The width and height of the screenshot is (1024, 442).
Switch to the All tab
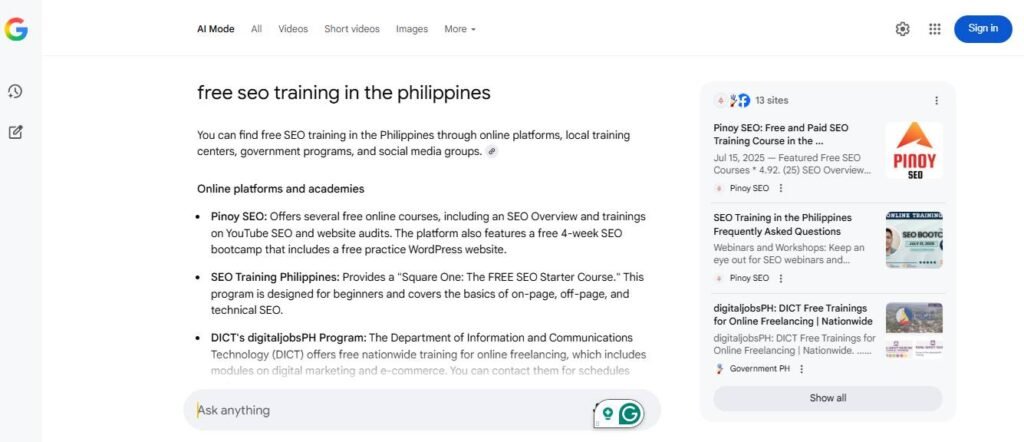click(x=257, y=29)
